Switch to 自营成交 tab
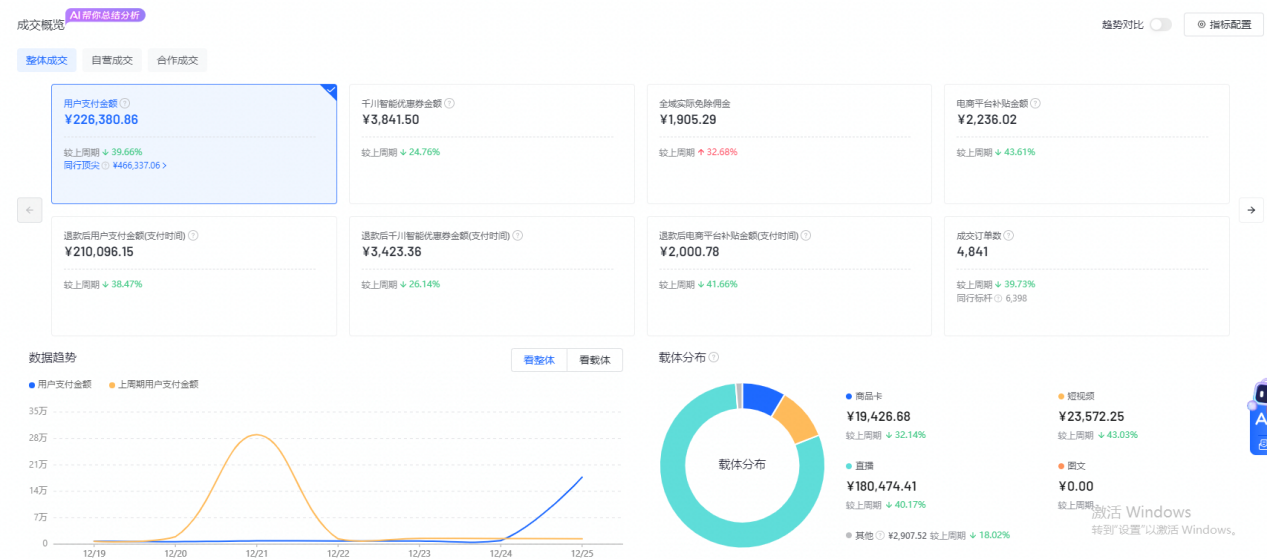This screenshot has width=1267, height=559. coord(112,60)
